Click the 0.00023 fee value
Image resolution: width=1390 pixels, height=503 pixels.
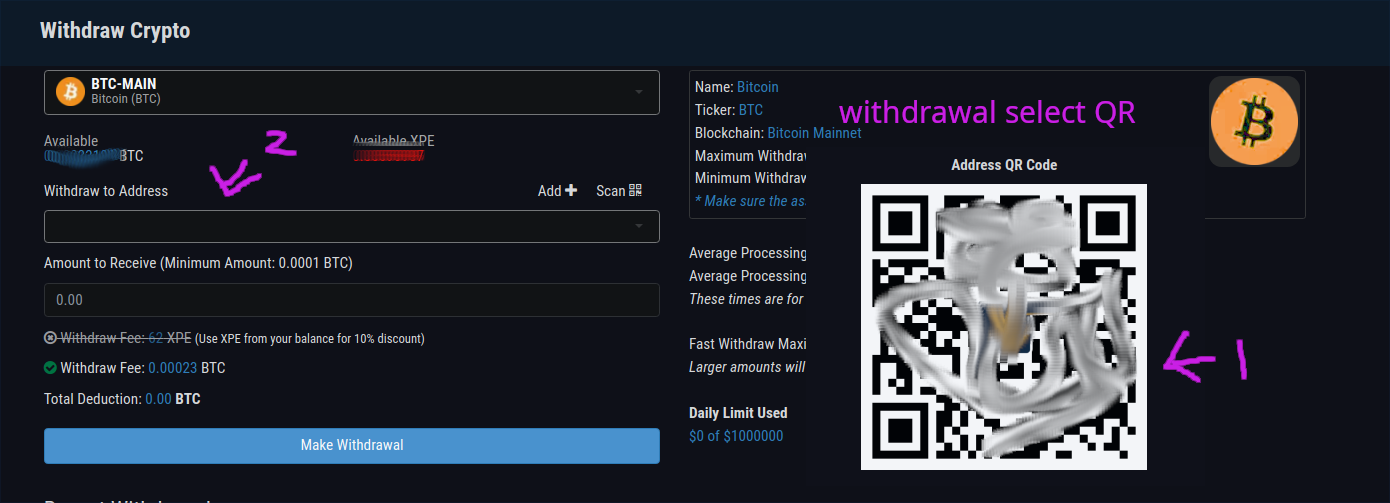pyautogui.click(x=173, y=368)
